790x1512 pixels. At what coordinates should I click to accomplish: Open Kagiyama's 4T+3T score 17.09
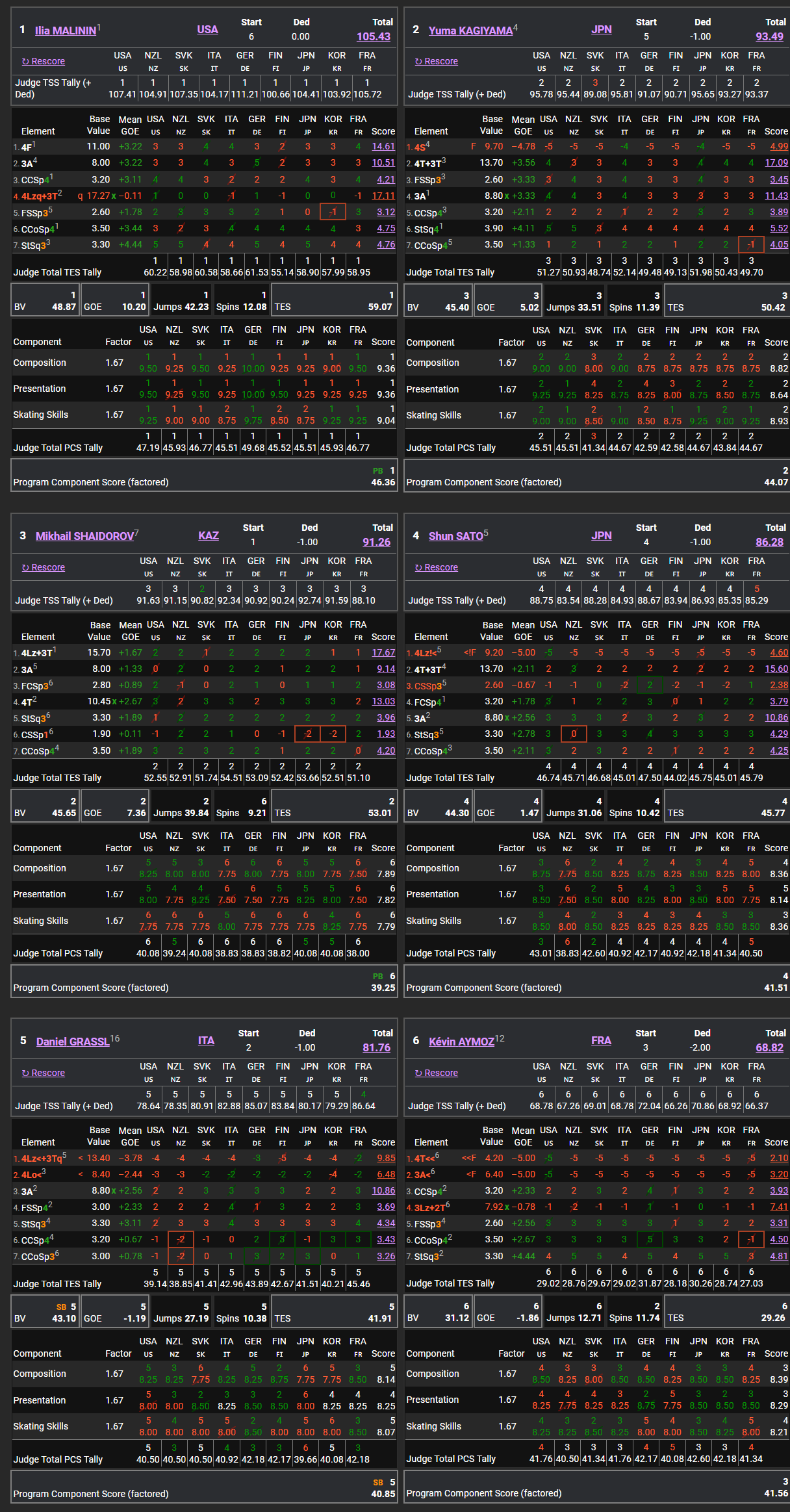pos(776,162)
